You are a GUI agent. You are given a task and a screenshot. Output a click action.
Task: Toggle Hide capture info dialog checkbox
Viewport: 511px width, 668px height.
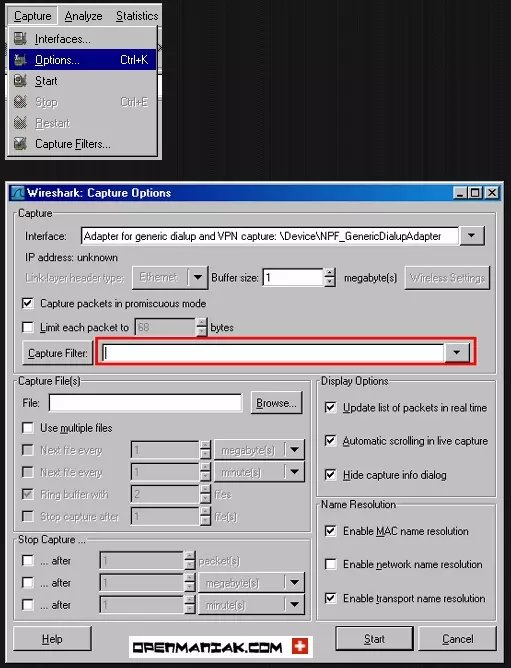click(330, 475)
